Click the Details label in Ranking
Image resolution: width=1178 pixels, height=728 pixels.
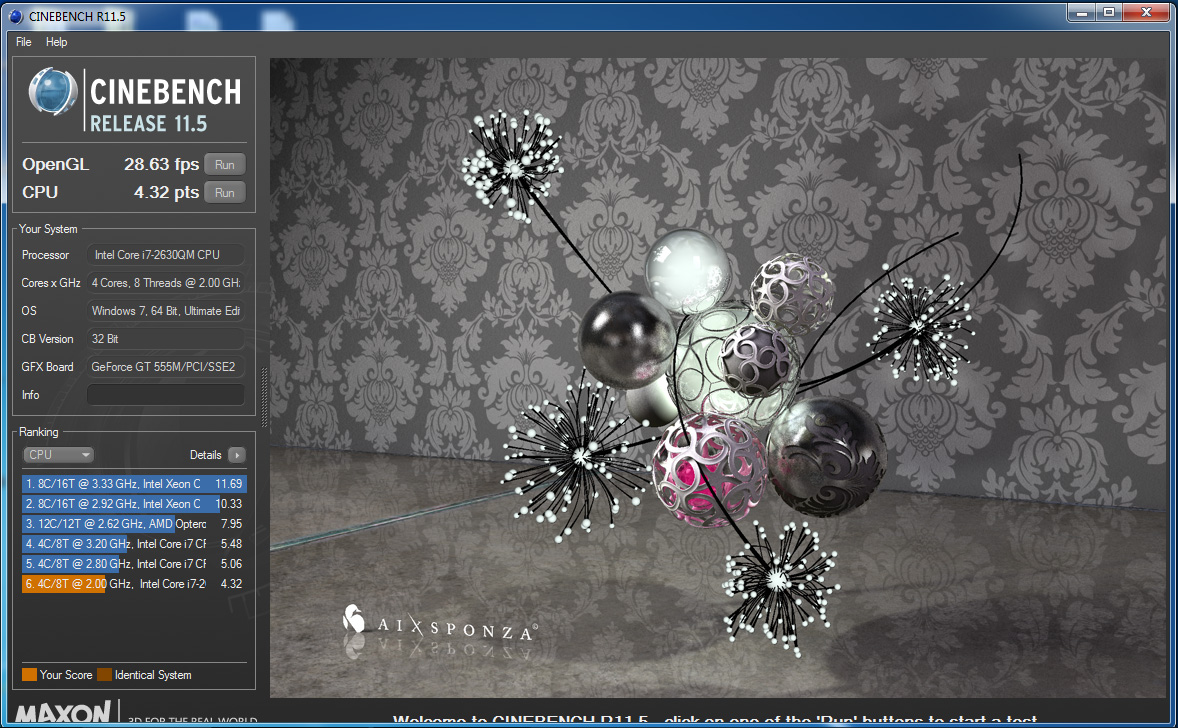point(205,455)
